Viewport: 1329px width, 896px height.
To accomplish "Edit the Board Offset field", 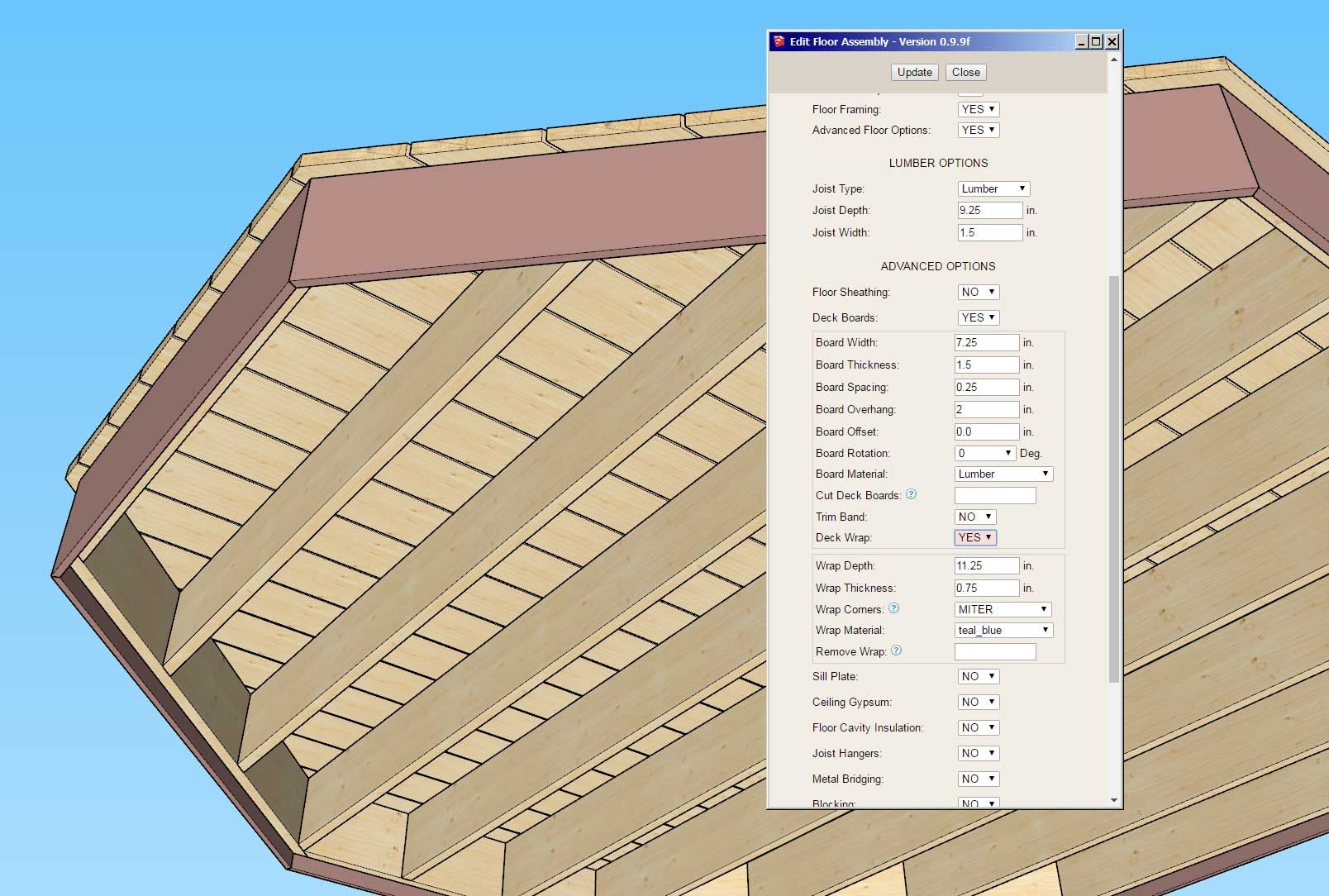I will tap(987, 431).
